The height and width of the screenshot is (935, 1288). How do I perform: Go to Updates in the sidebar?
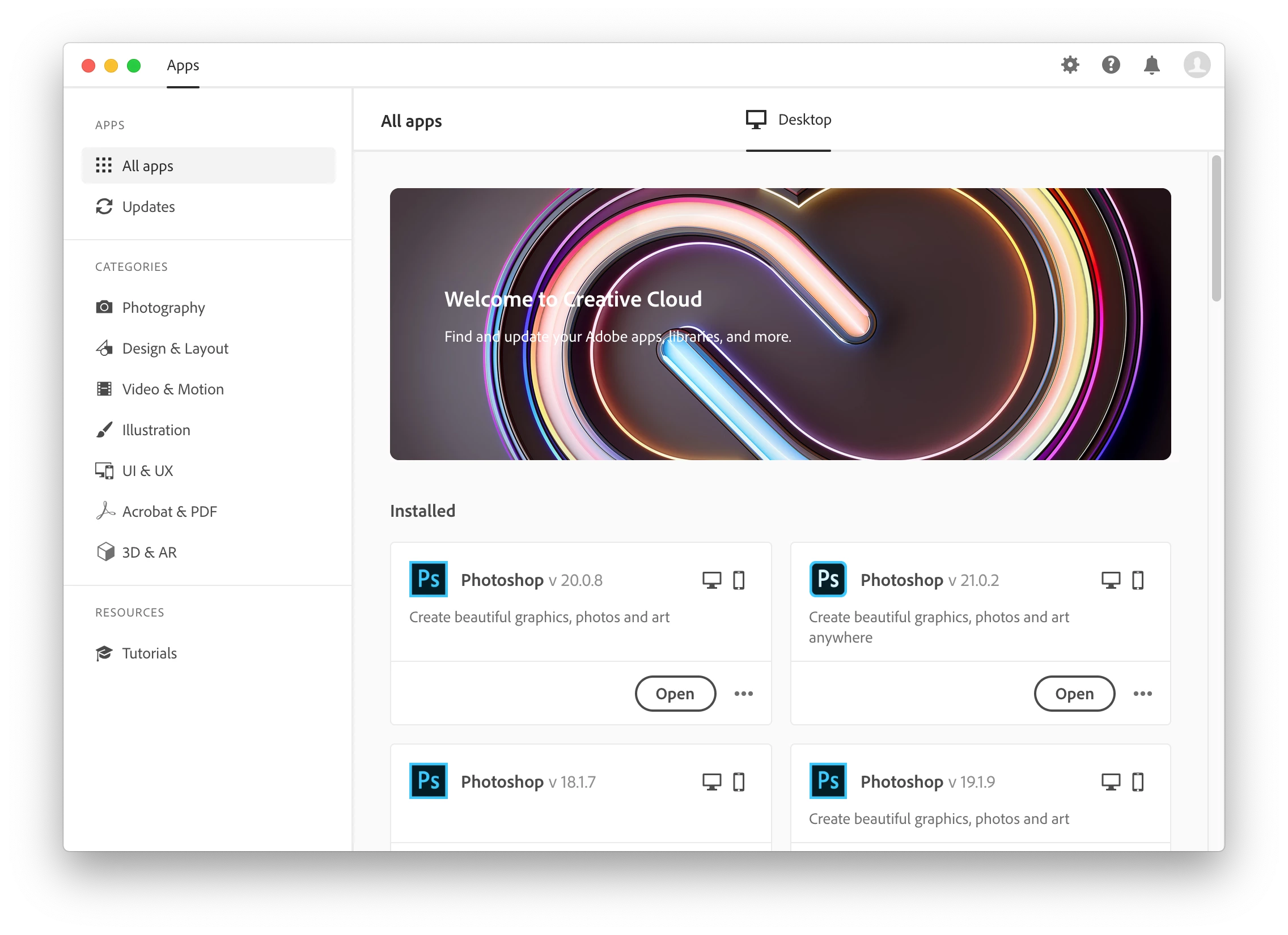click(x=148, y=207)
